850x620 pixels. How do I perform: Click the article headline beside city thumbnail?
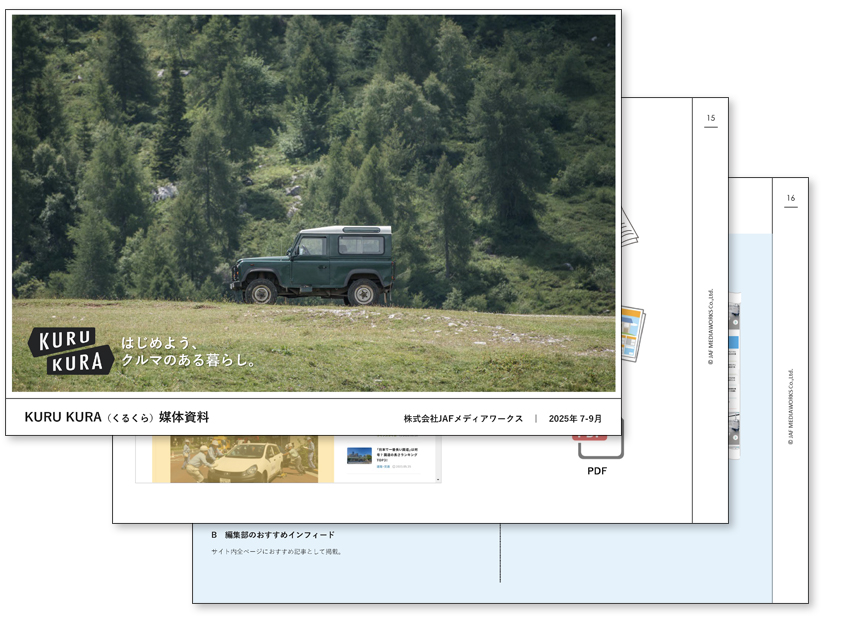pos(398,455)
